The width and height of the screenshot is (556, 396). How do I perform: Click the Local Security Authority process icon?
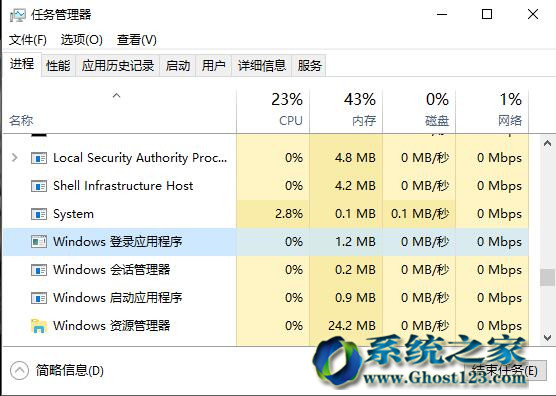39,158
